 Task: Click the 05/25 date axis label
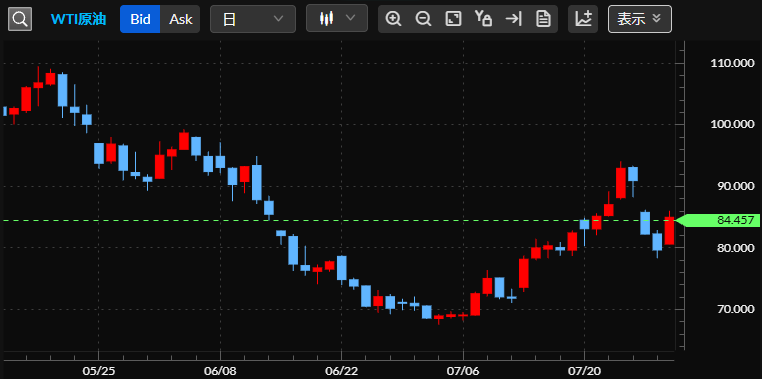99,371
